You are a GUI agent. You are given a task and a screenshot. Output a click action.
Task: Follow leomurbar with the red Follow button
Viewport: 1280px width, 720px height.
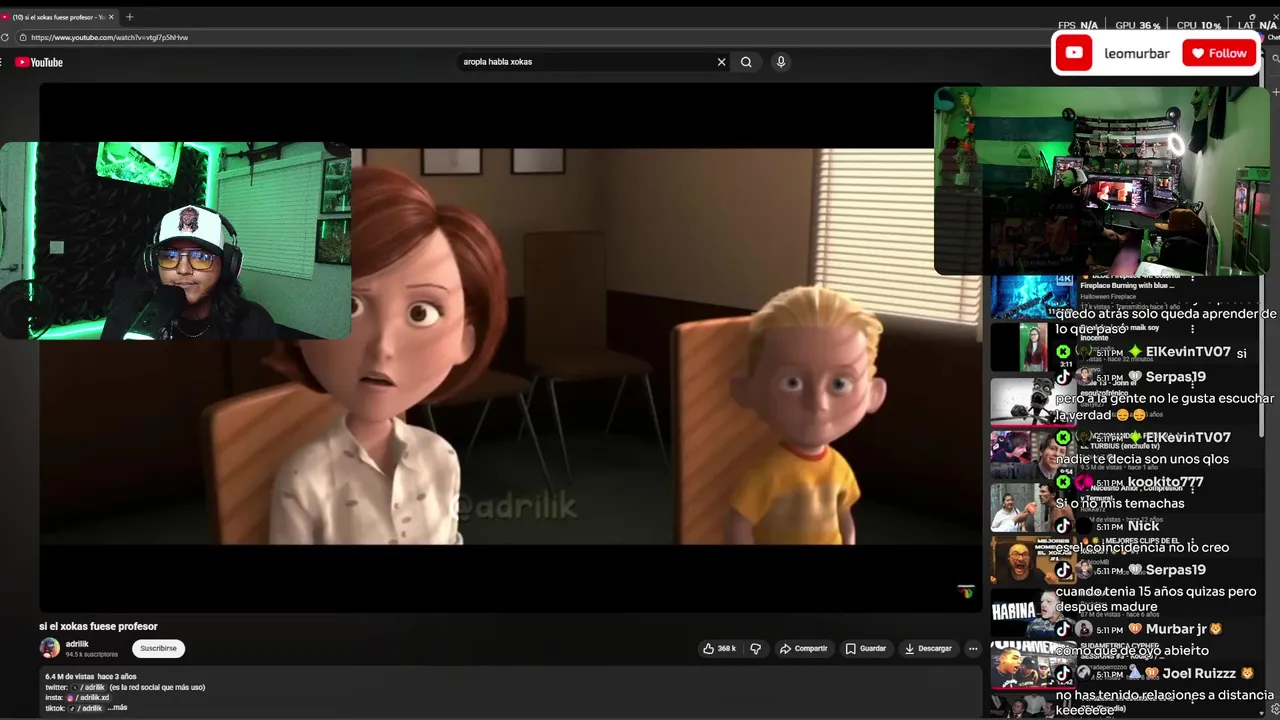click(x=1219, y=53)
